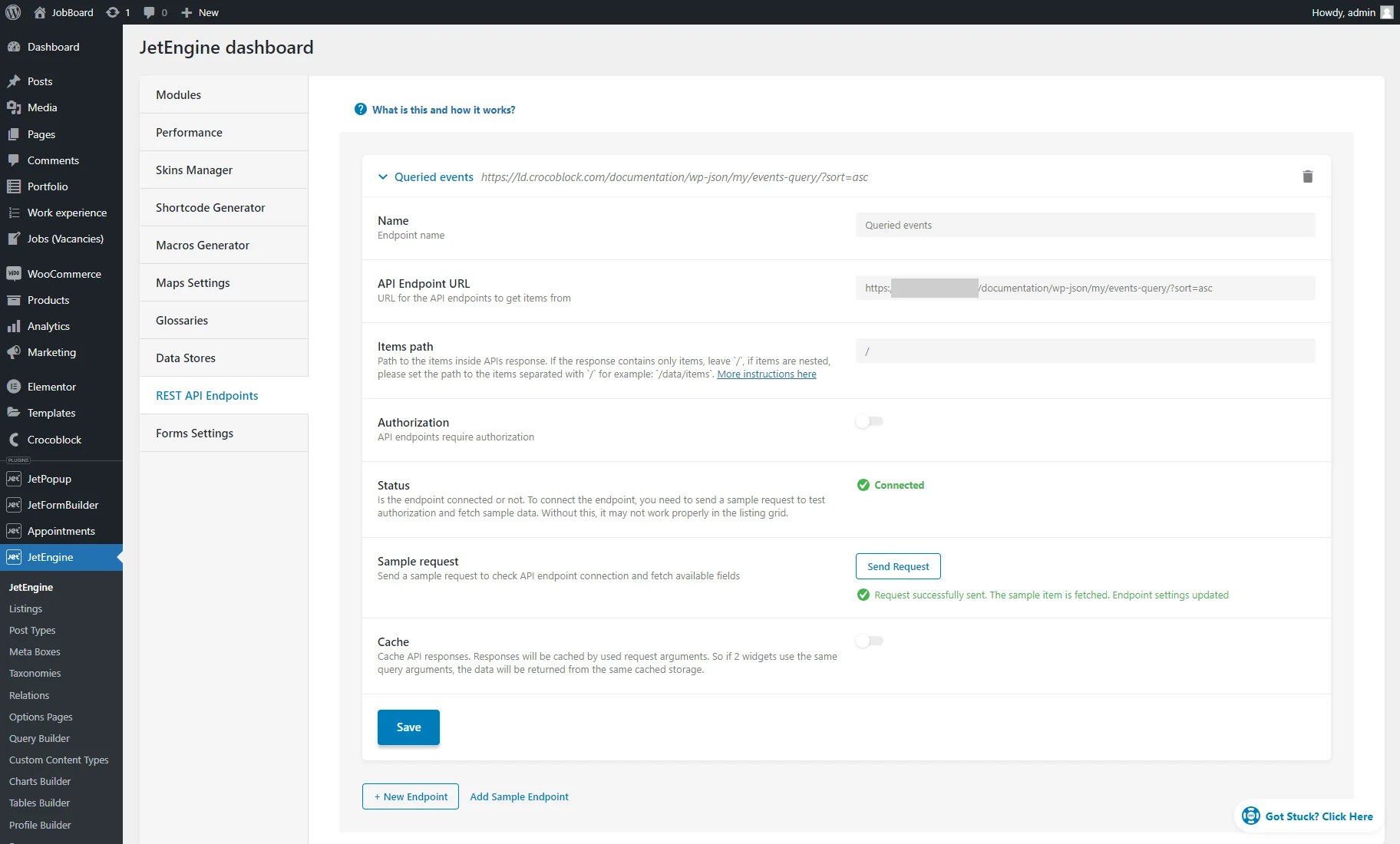
Task: Click the JetPopup icon
Action: [x=14, y=479]
